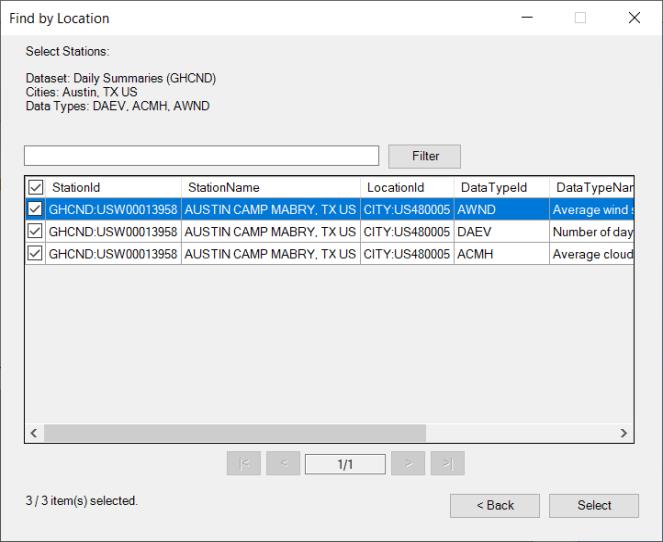Uncheck the AWND row checkbox

(x=36, y=210)
